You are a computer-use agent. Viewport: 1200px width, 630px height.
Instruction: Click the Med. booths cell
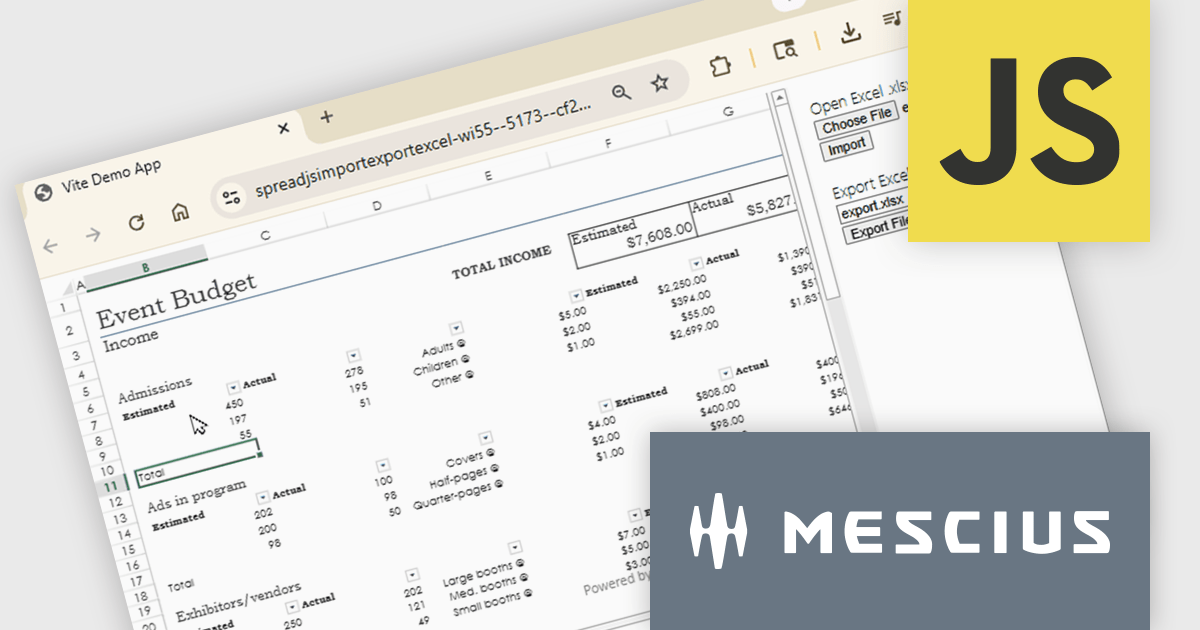489,588
